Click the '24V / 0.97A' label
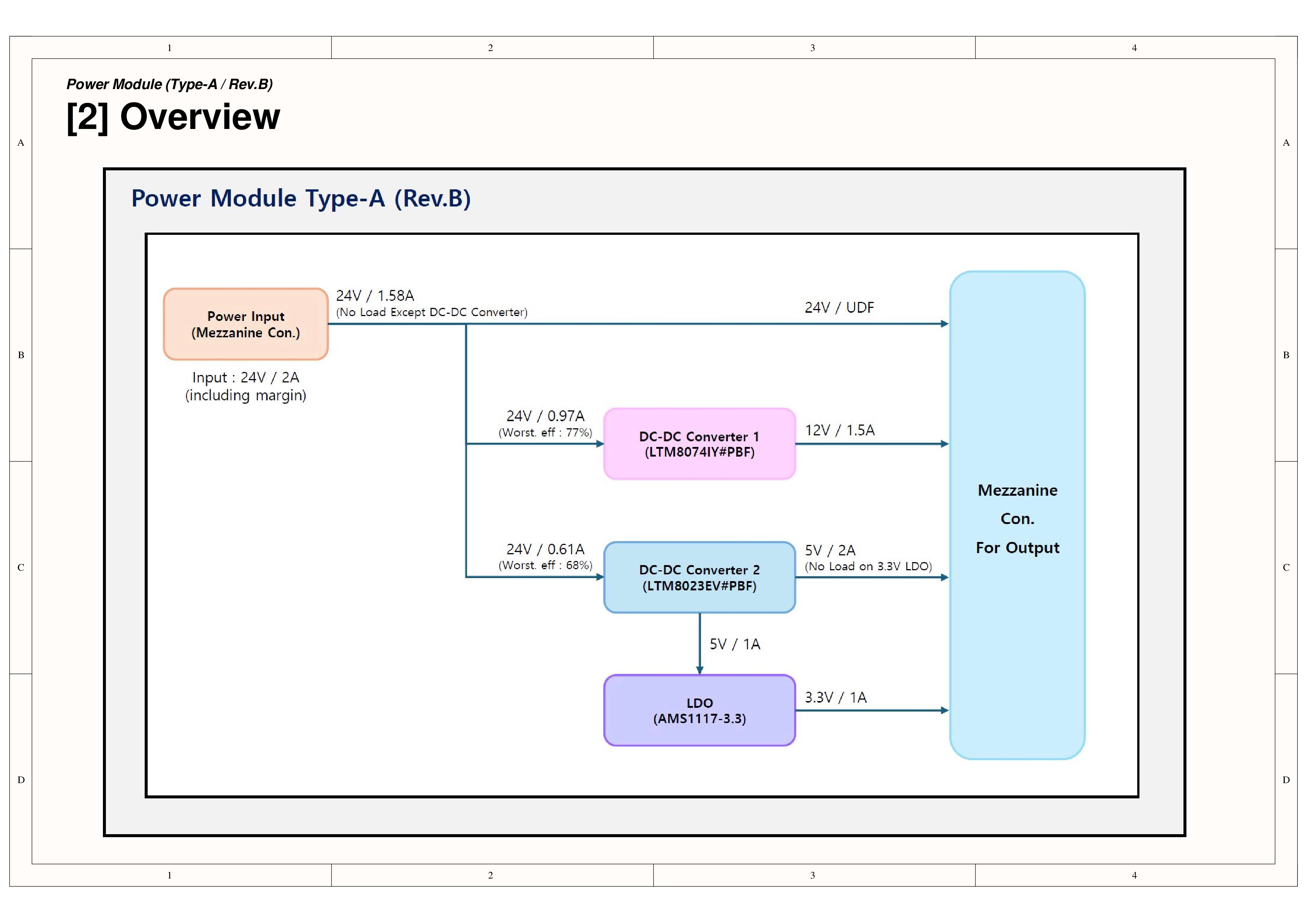Screen dimensions: 1308x924 [x=545, y=416]
